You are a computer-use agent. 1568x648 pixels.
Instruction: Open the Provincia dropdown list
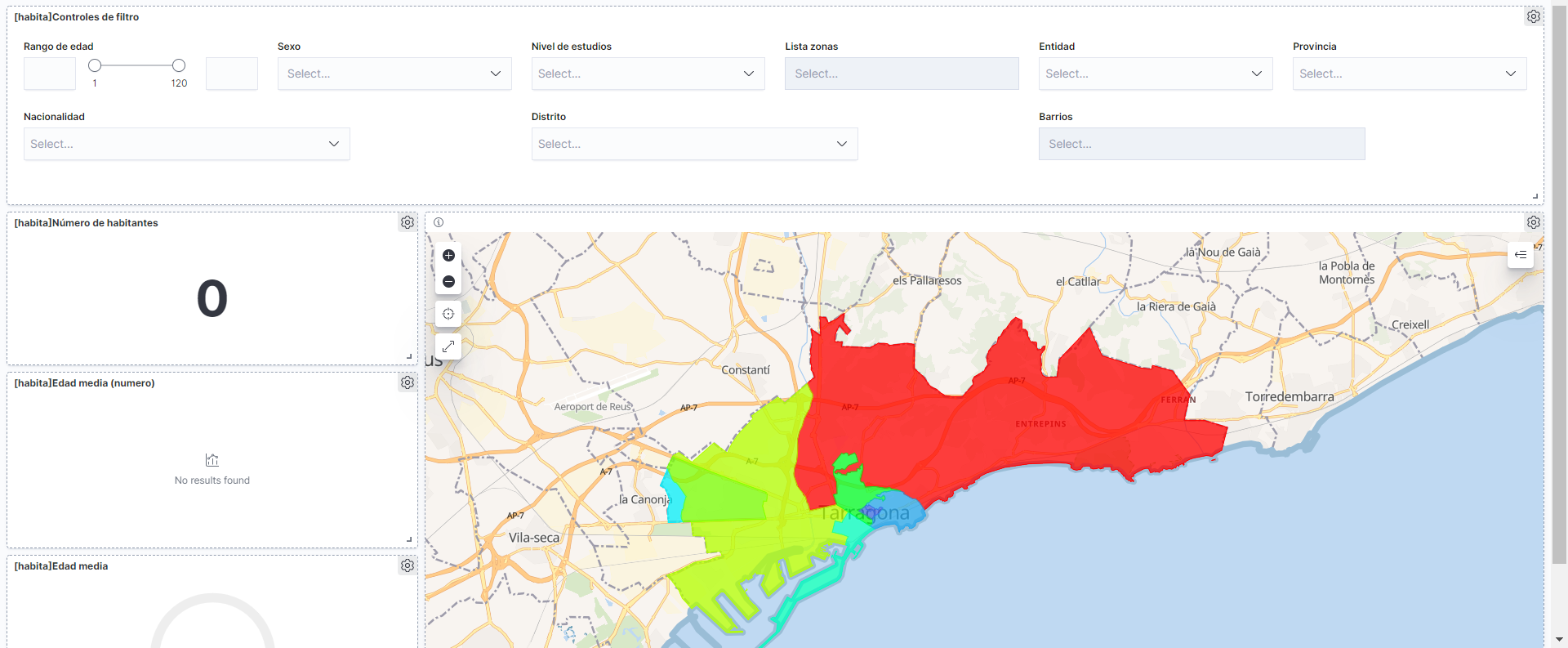[x=1409, y=74]
